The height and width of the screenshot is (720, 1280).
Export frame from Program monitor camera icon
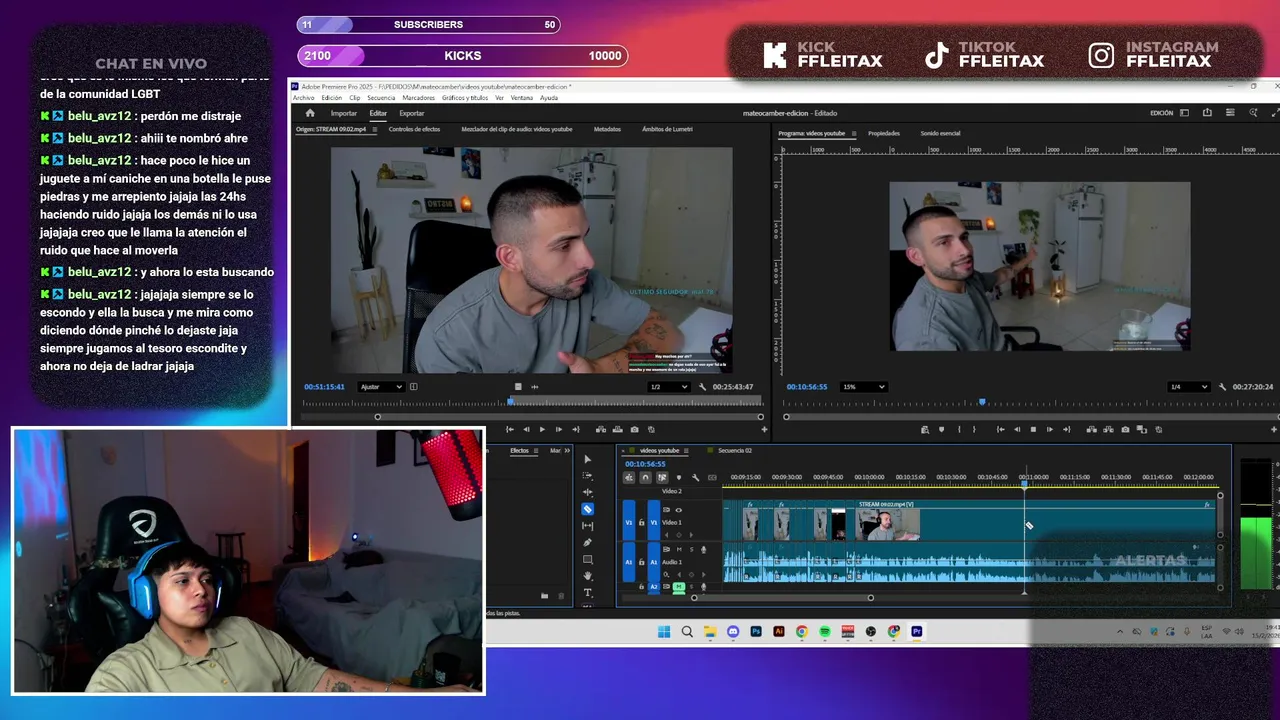coord(1125,430)
